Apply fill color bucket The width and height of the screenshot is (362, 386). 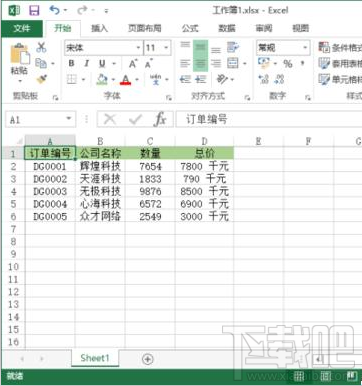pyautogui.click(x=102, y=79)
